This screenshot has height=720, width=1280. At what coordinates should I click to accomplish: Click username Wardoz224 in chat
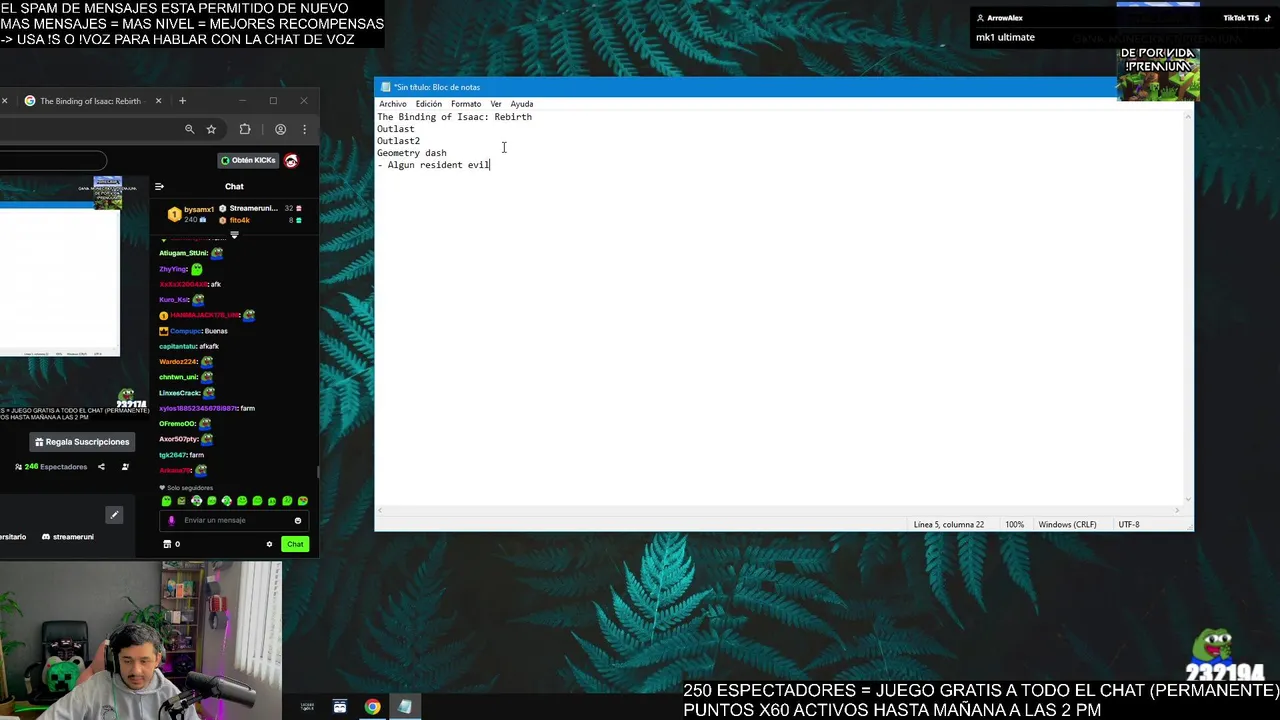pos(178,362)
